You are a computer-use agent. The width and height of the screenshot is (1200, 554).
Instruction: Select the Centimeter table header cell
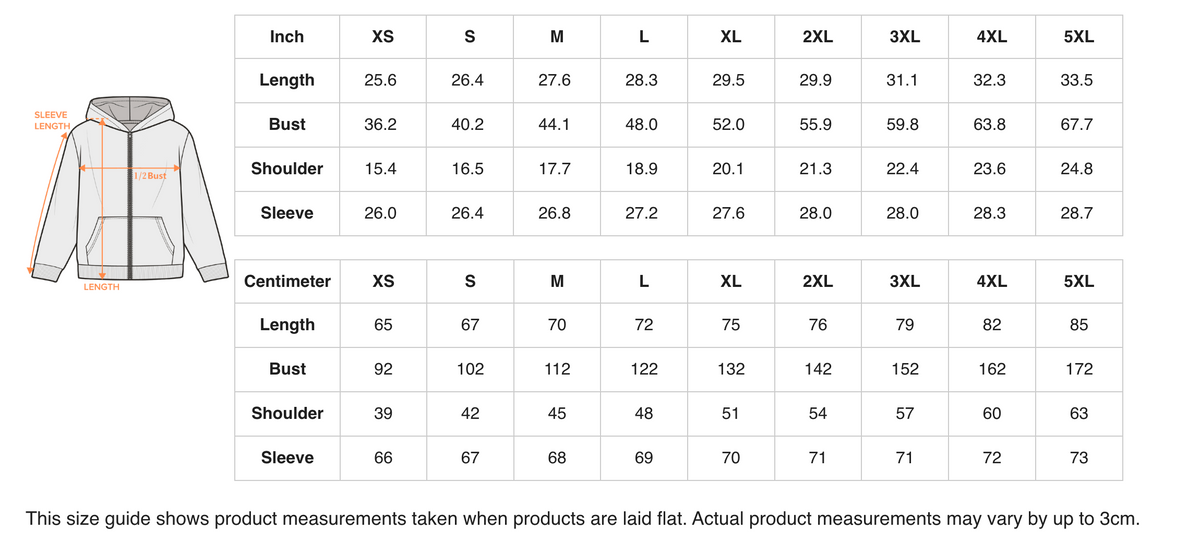pos(287,281)
